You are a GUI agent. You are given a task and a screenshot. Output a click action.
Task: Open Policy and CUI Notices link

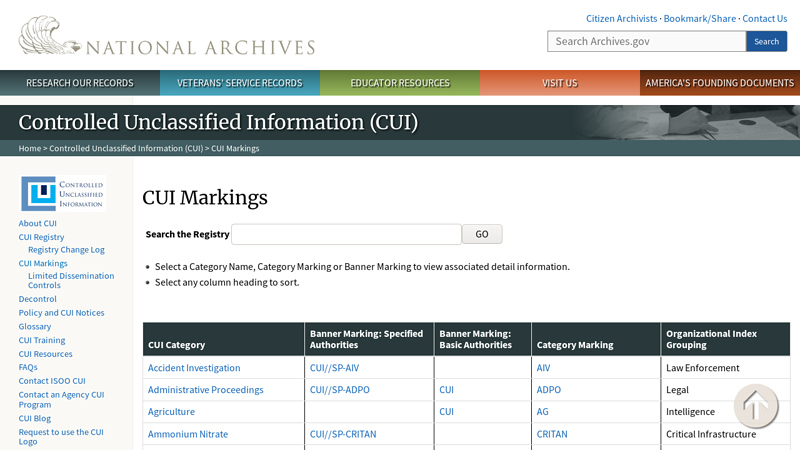click(x=61, y=312)
